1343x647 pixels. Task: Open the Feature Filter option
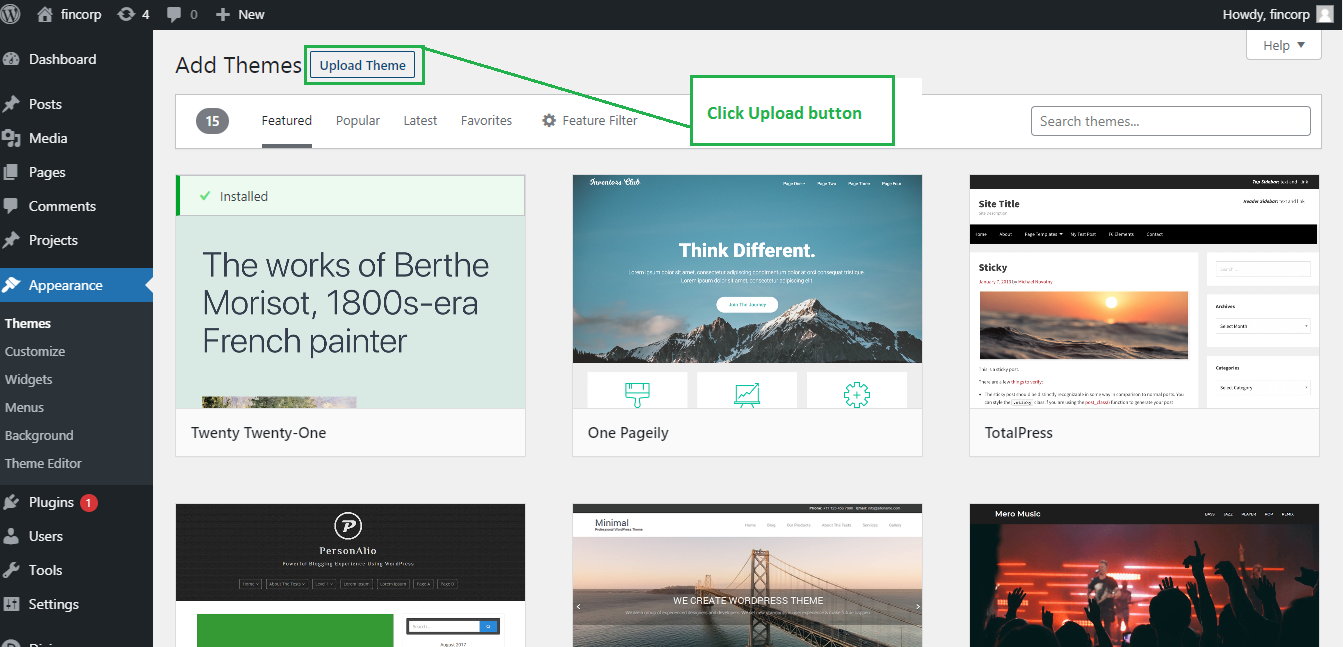tap(589, 120)
